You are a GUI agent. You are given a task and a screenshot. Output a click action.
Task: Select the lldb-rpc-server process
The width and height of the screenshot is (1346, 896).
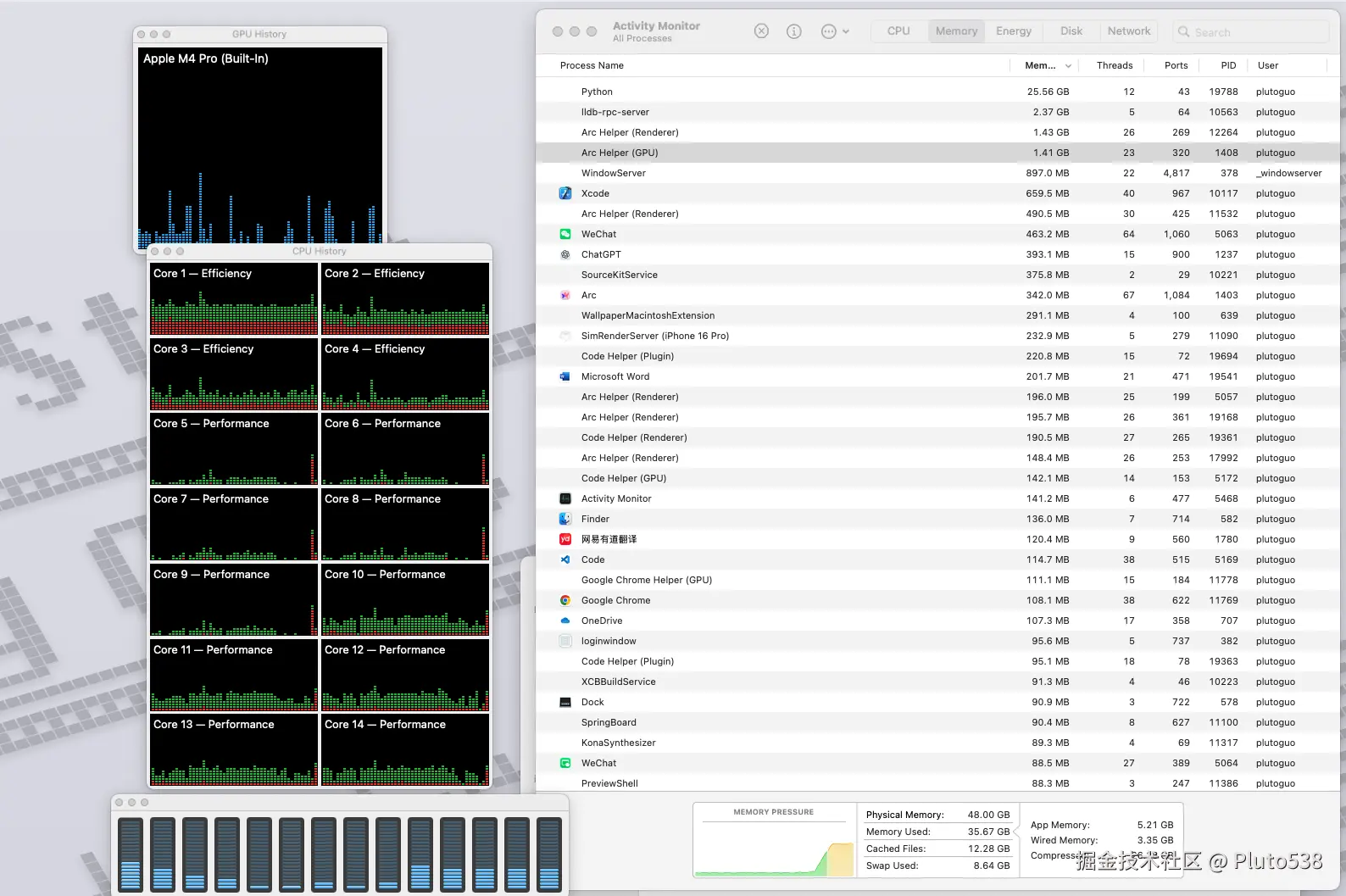tap(937, 112)
